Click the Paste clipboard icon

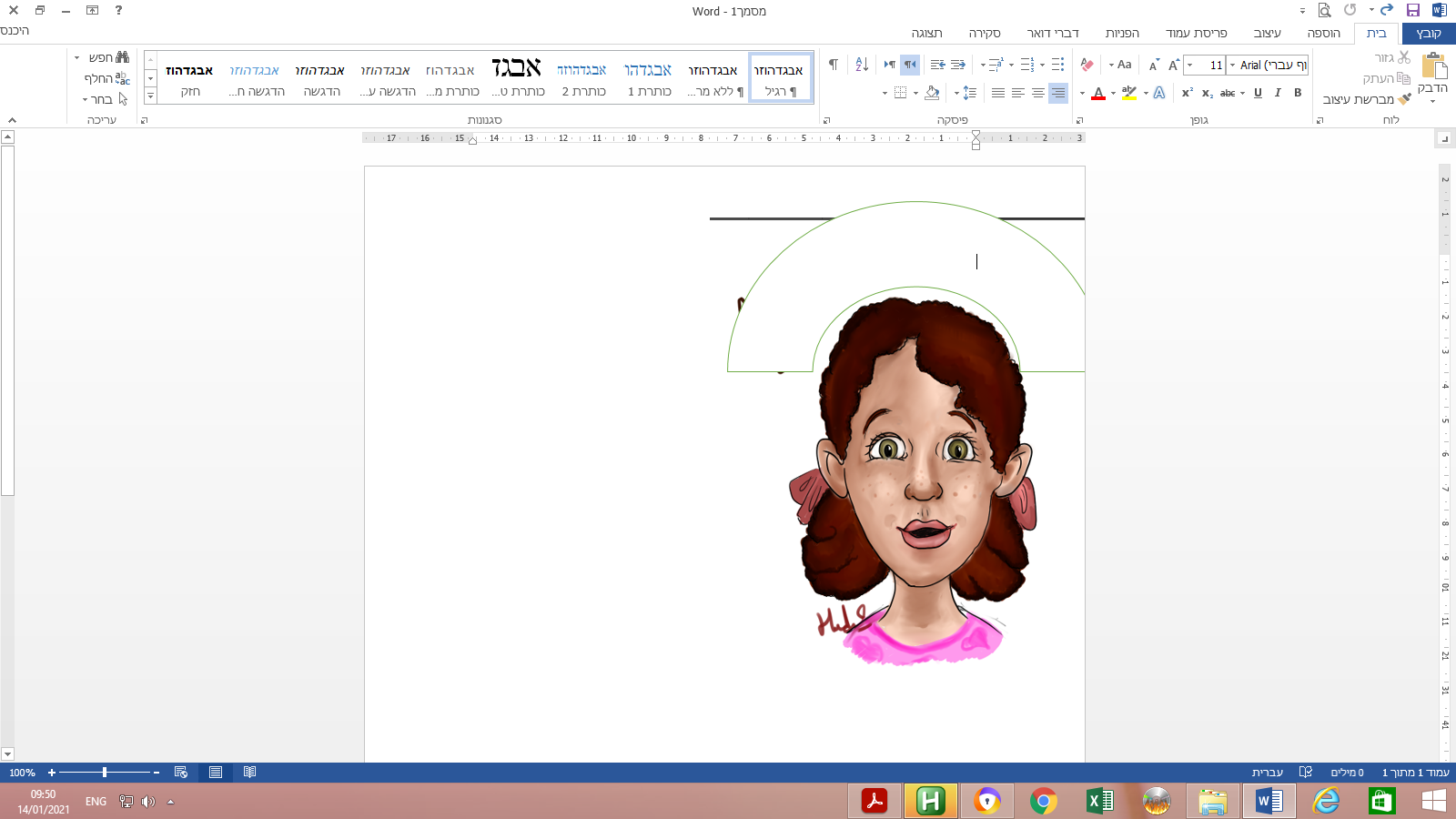tap(1433, 68)
